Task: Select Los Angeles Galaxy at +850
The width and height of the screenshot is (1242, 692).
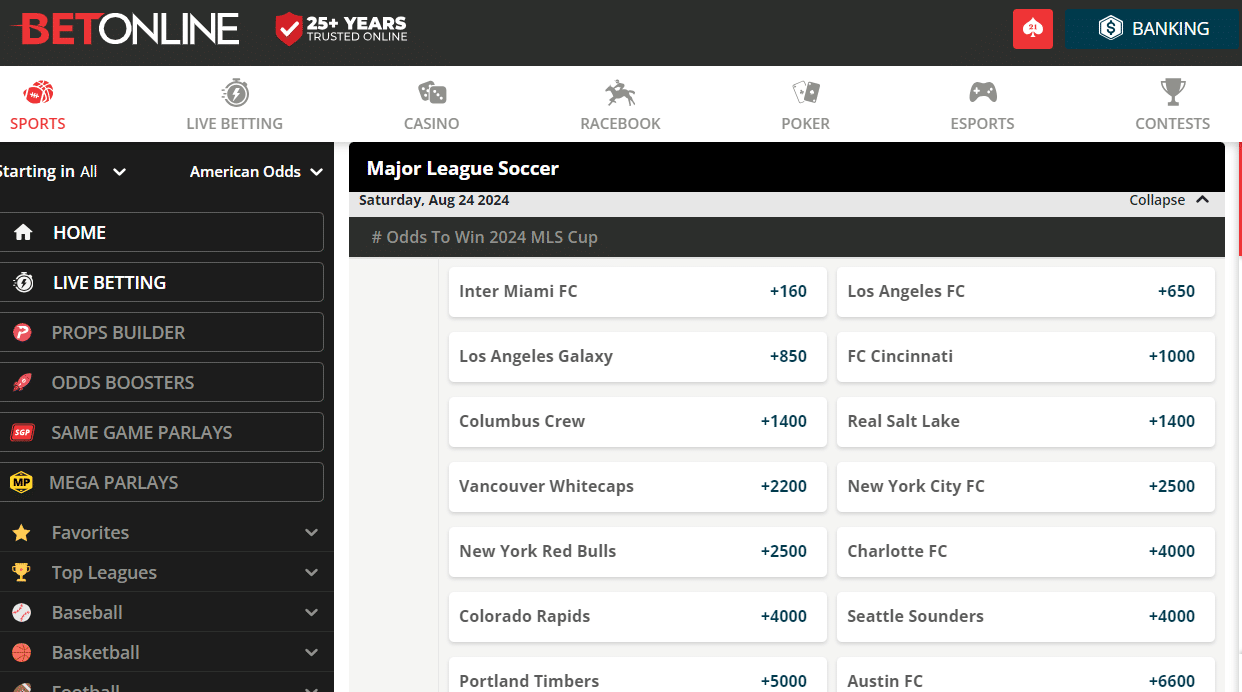Action: 638,357
